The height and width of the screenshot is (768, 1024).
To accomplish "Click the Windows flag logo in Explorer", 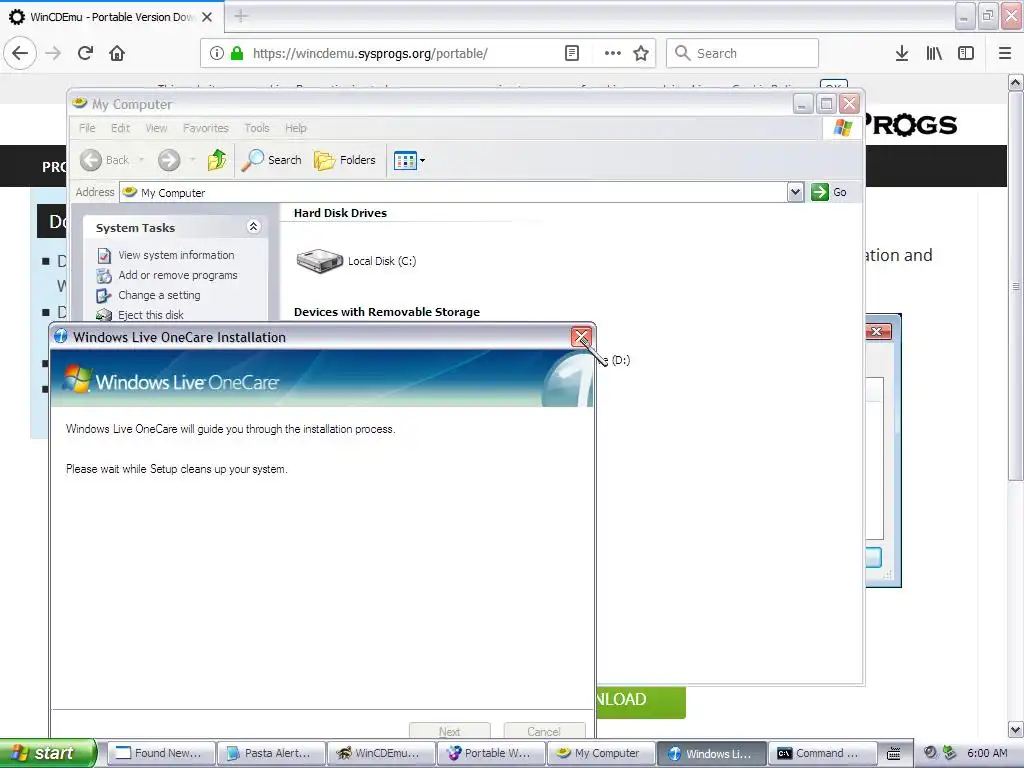I will point(842,128).
